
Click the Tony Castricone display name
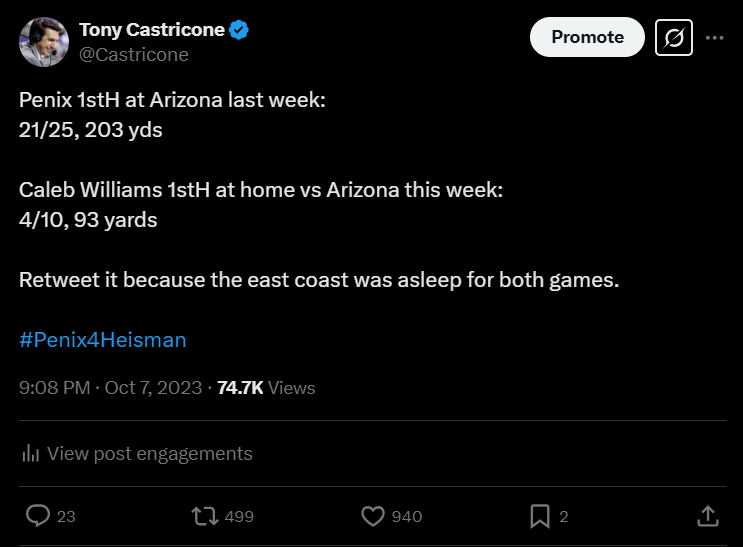point(150,30)
